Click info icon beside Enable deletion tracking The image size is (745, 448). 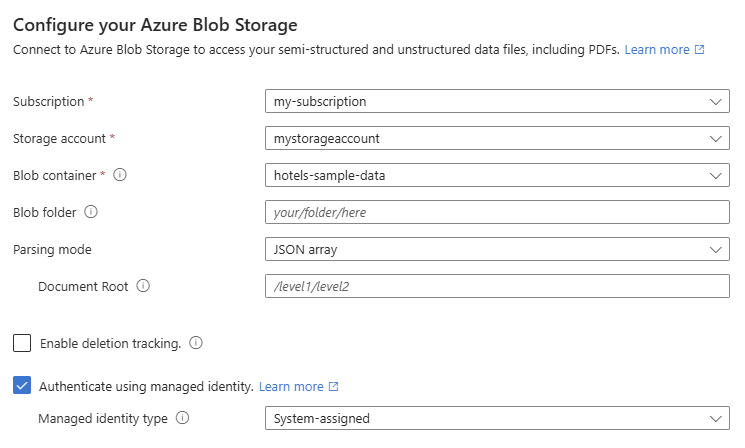(196, 343)
